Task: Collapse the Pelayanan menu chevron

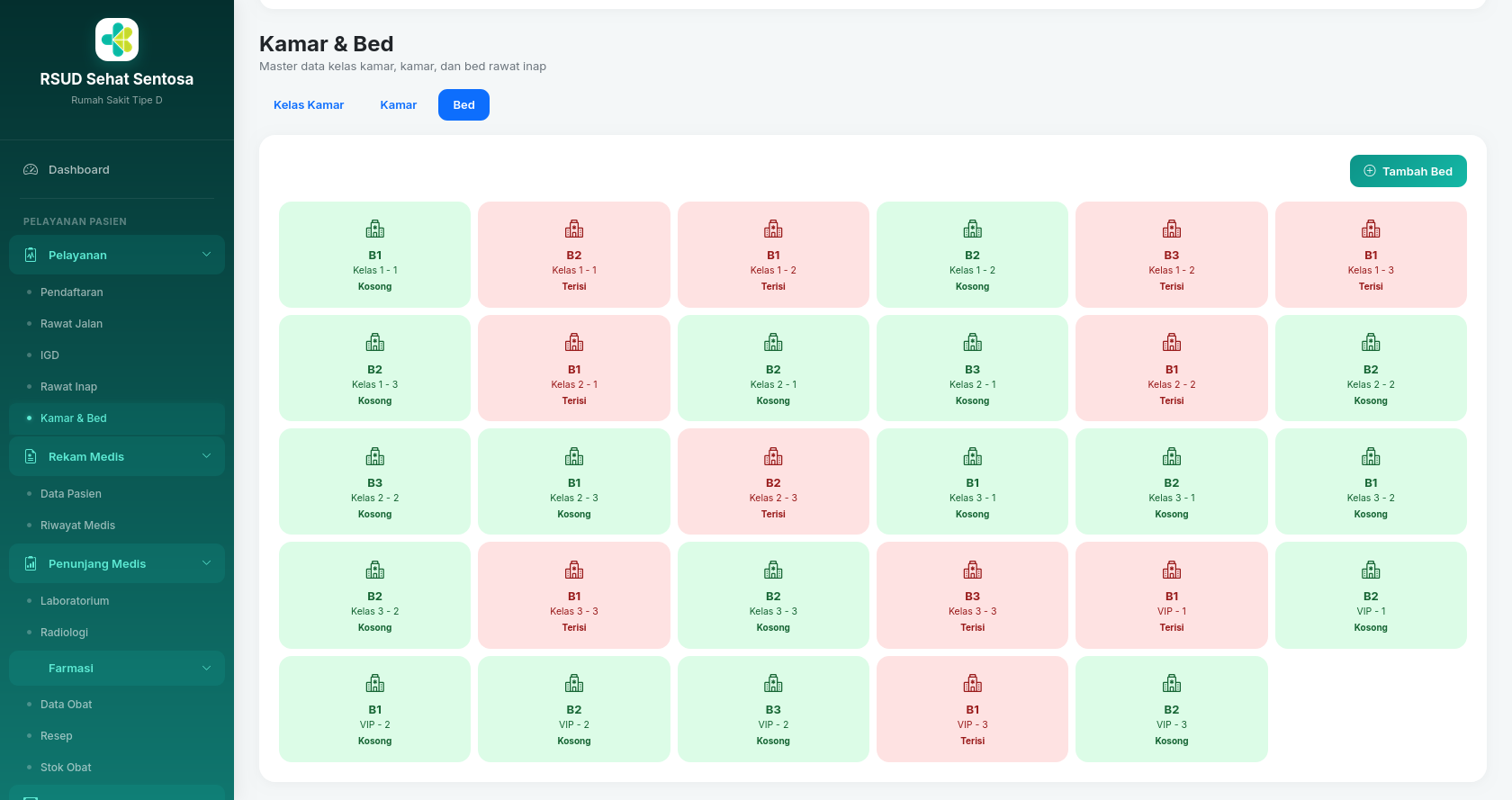Action: [x=206, y=255]
